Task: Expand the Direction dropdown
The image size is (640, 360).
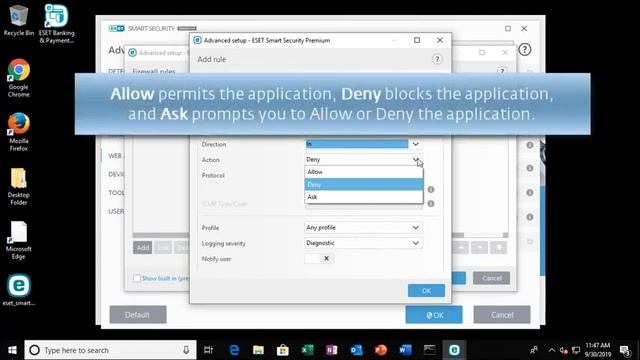Action: [x=415, y=144]
